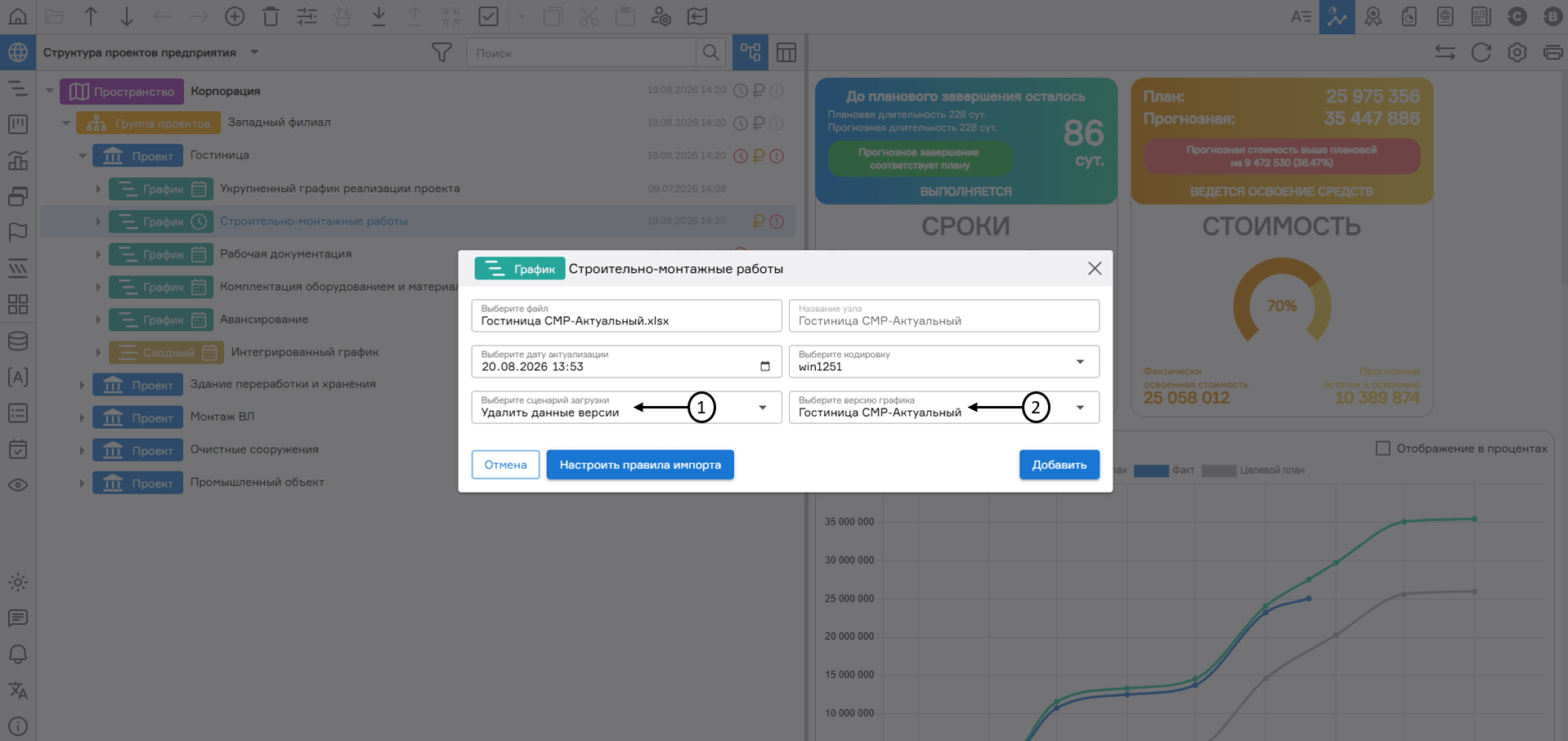Open the text formatting icon at top right
This screenshot has height=741, width=1568.
(x=1301, y=16)
